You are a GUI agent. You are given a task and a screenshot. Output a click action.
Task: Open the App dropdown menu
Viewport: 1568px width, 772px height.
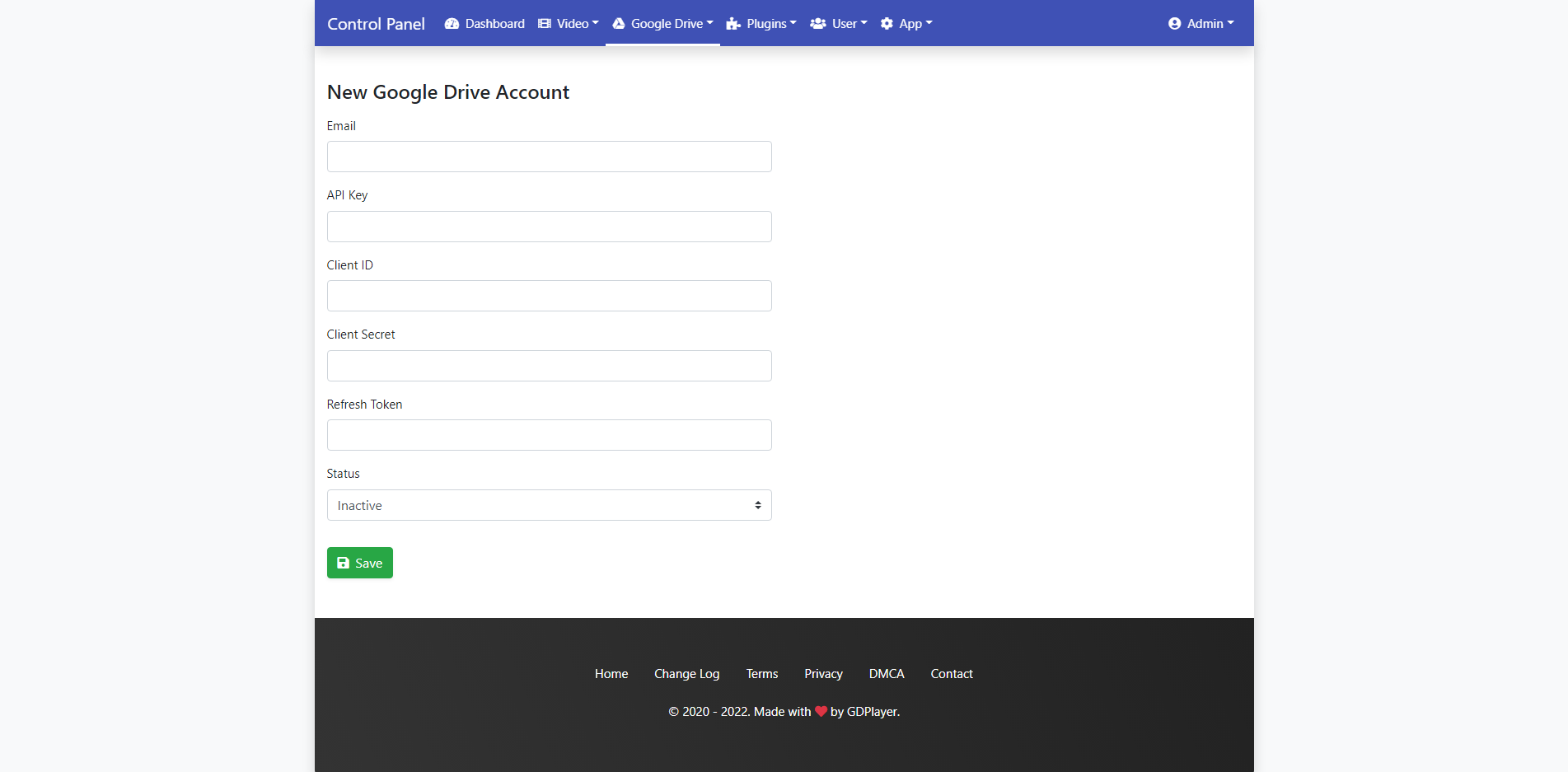[x=906, y=24]
